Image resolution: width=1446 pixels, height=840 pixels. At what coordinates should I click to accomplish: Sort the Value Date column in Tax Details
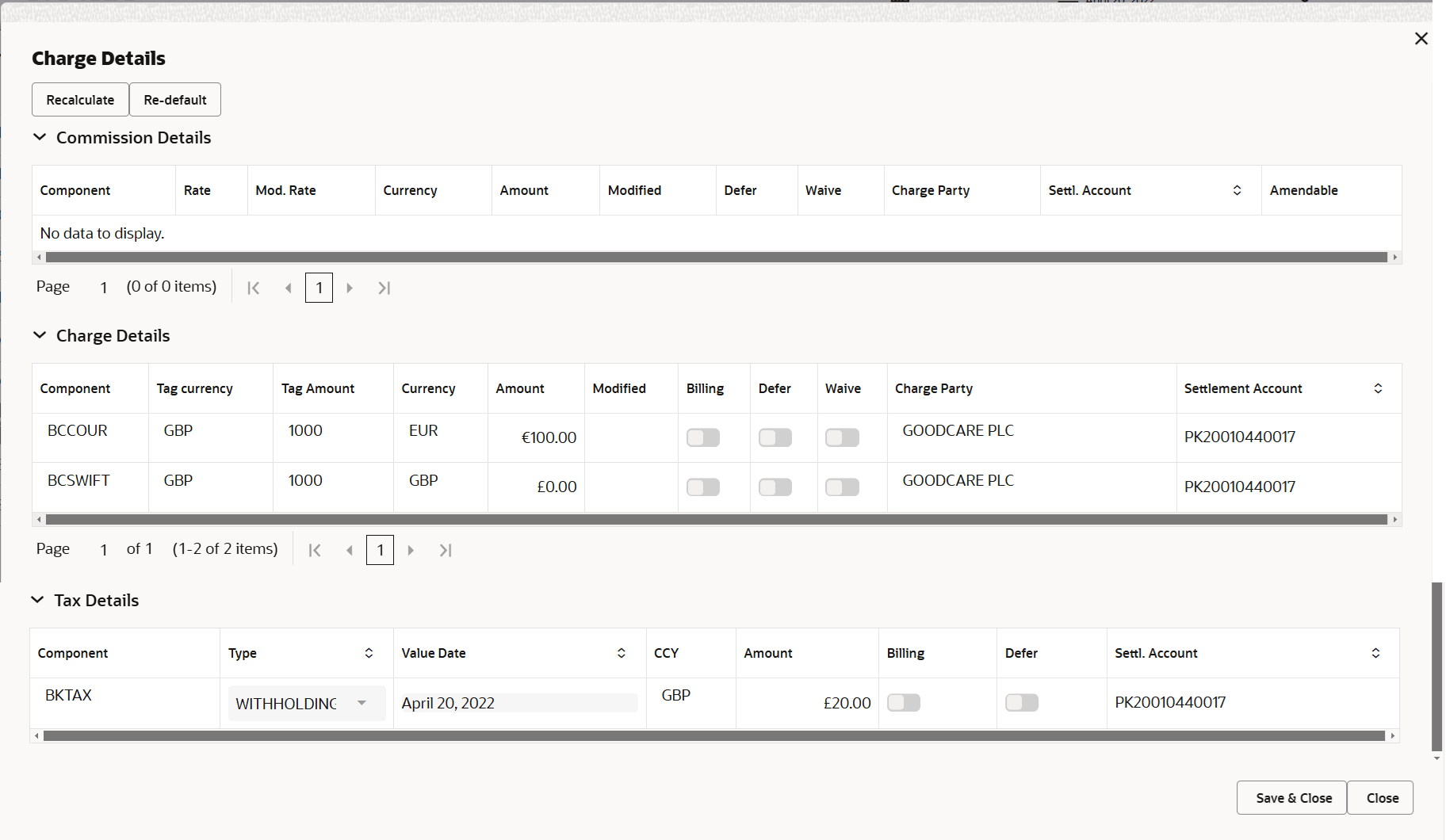click(x=622, y=652)
